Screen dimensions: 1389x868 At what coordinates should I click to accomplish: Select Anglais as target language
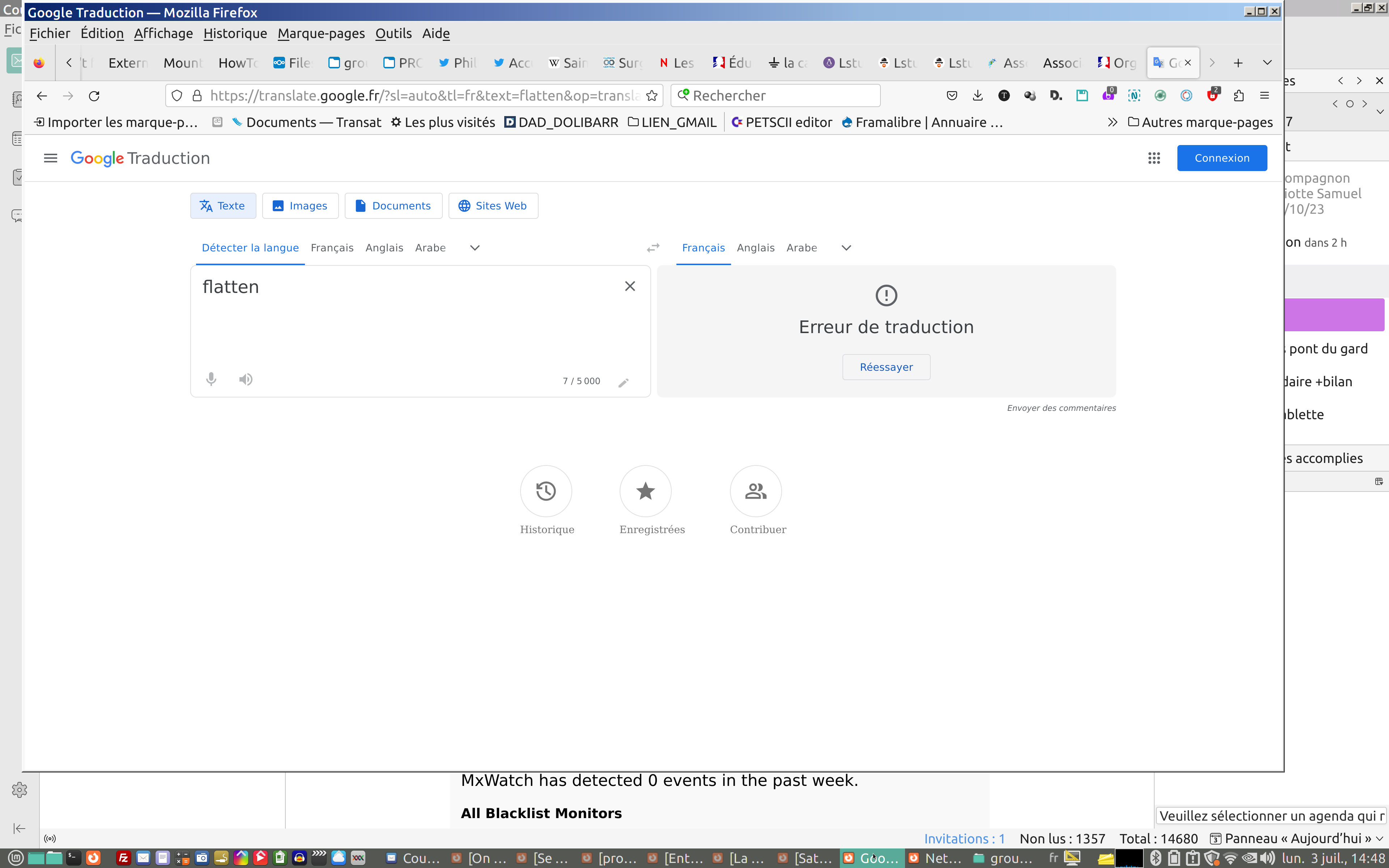point(755,247)
